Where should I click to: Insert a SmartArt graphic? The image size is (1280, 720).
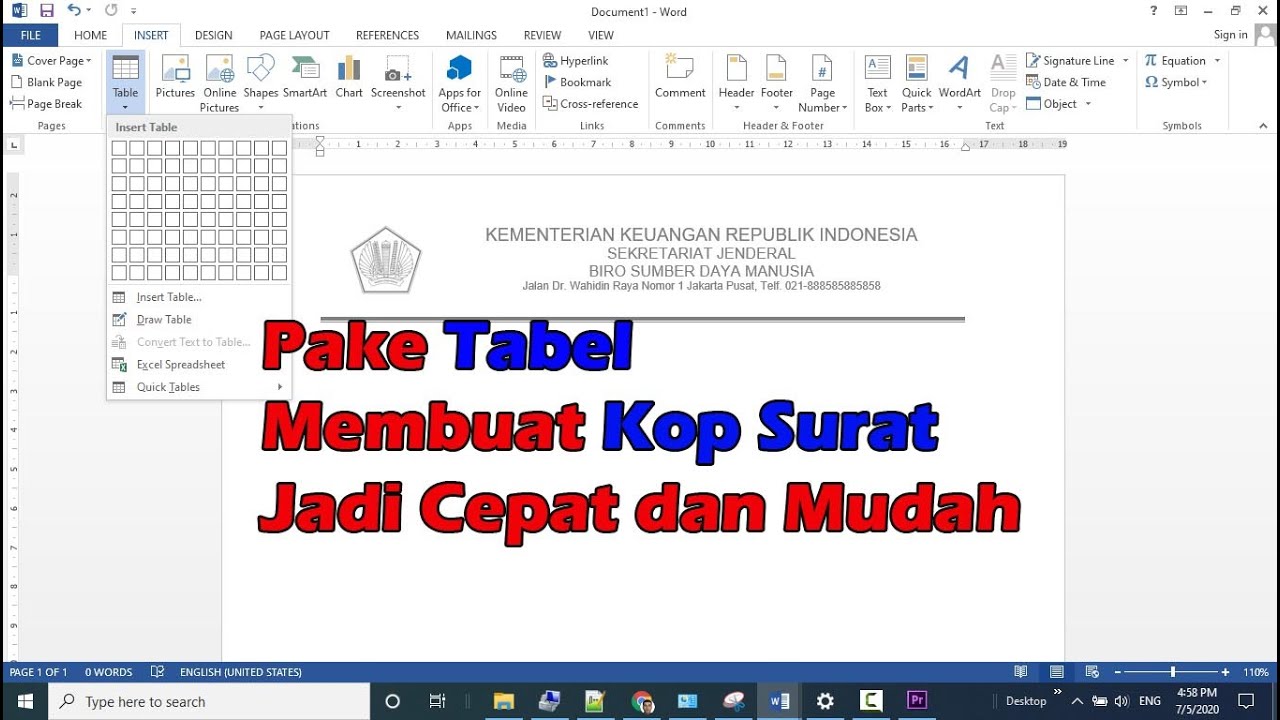[305, 78]
